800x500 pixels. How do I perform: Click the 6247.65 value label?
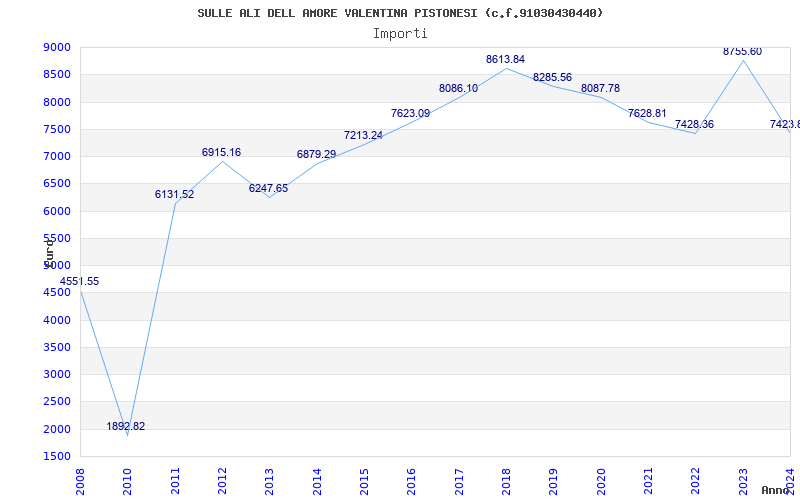(x=268, y=188)
